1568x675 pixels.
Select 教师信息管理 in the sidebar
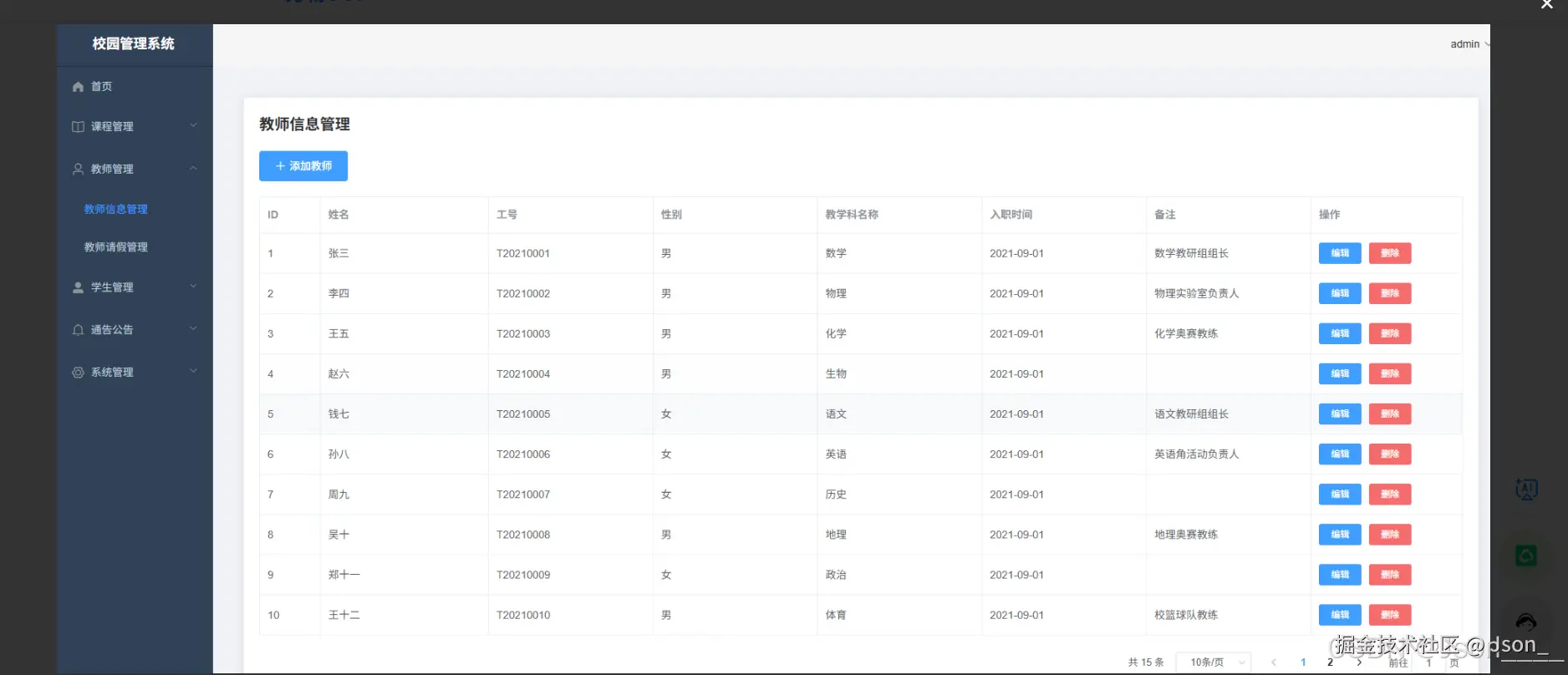pyautogui.click(x=116, y=210)
